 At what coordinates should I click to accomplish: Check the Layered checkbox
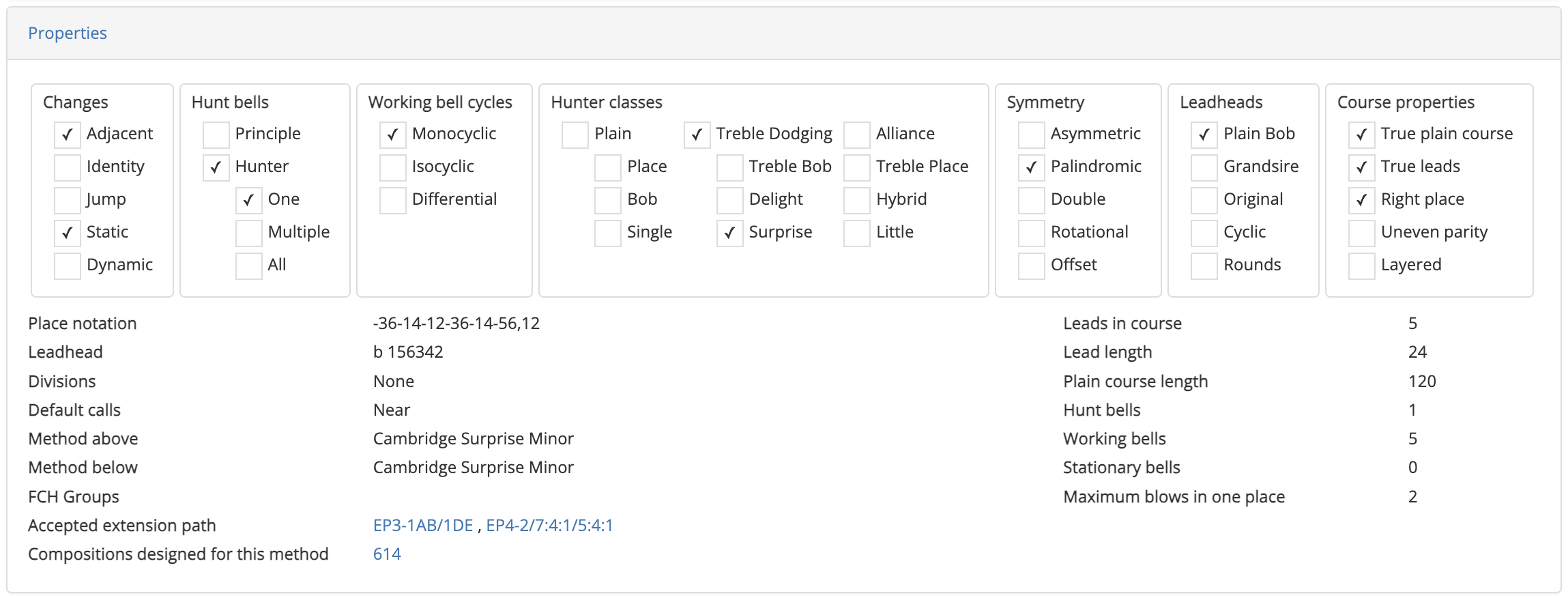pyautogui.click(x=1362, y=266)
